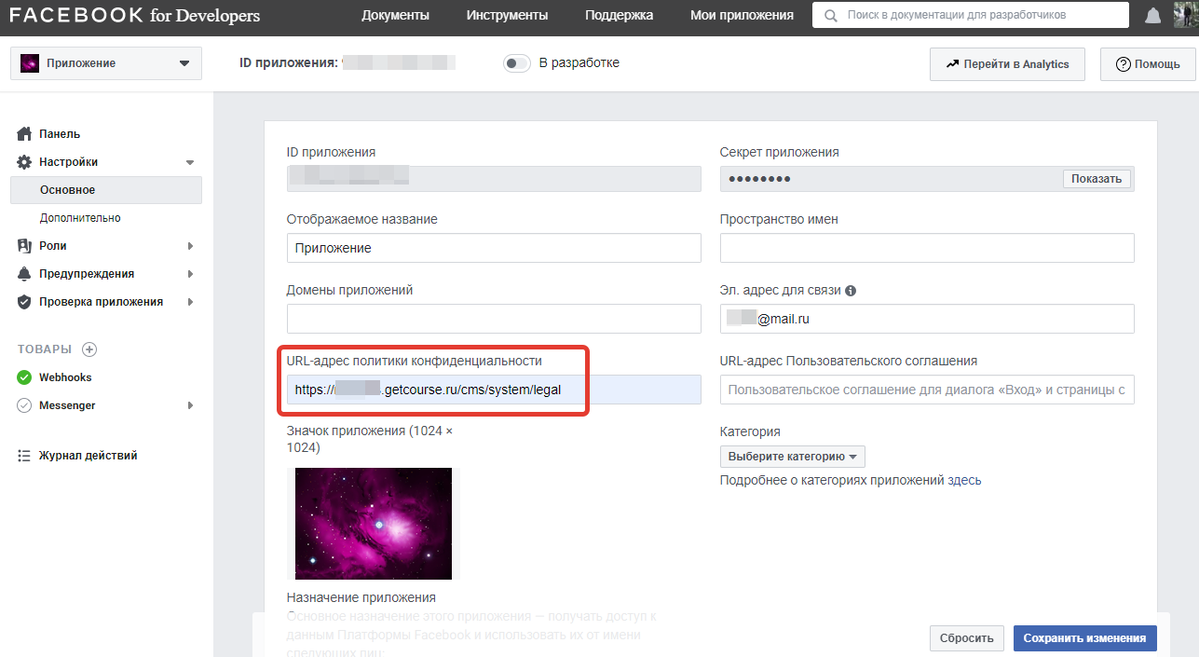
Task: Click the Эл. адрес для связи field
Action: [x=927, y=319]
